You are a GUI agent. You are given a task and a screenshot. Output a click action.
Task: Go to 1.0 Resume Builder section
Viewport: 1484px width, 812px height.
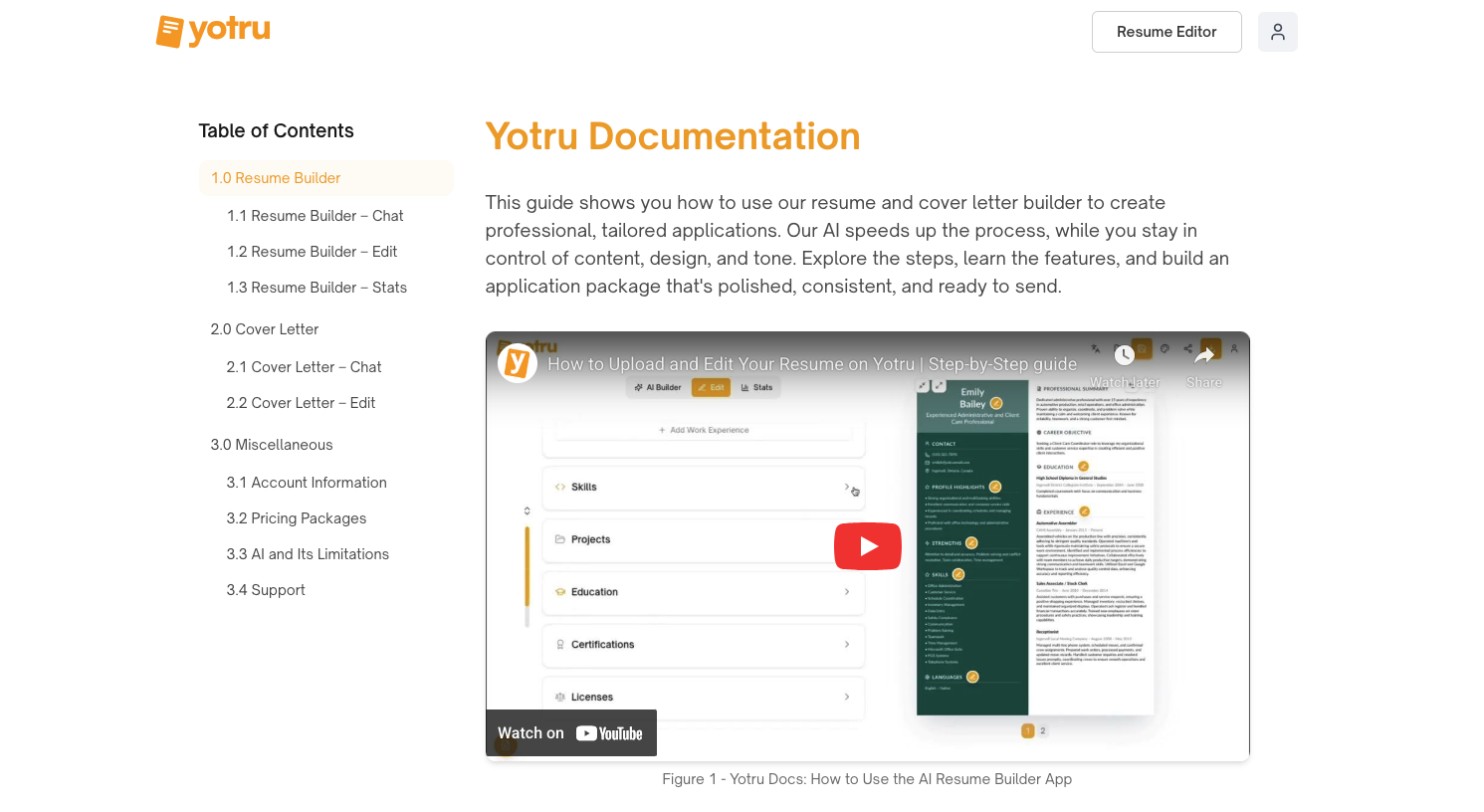point(325,178)
